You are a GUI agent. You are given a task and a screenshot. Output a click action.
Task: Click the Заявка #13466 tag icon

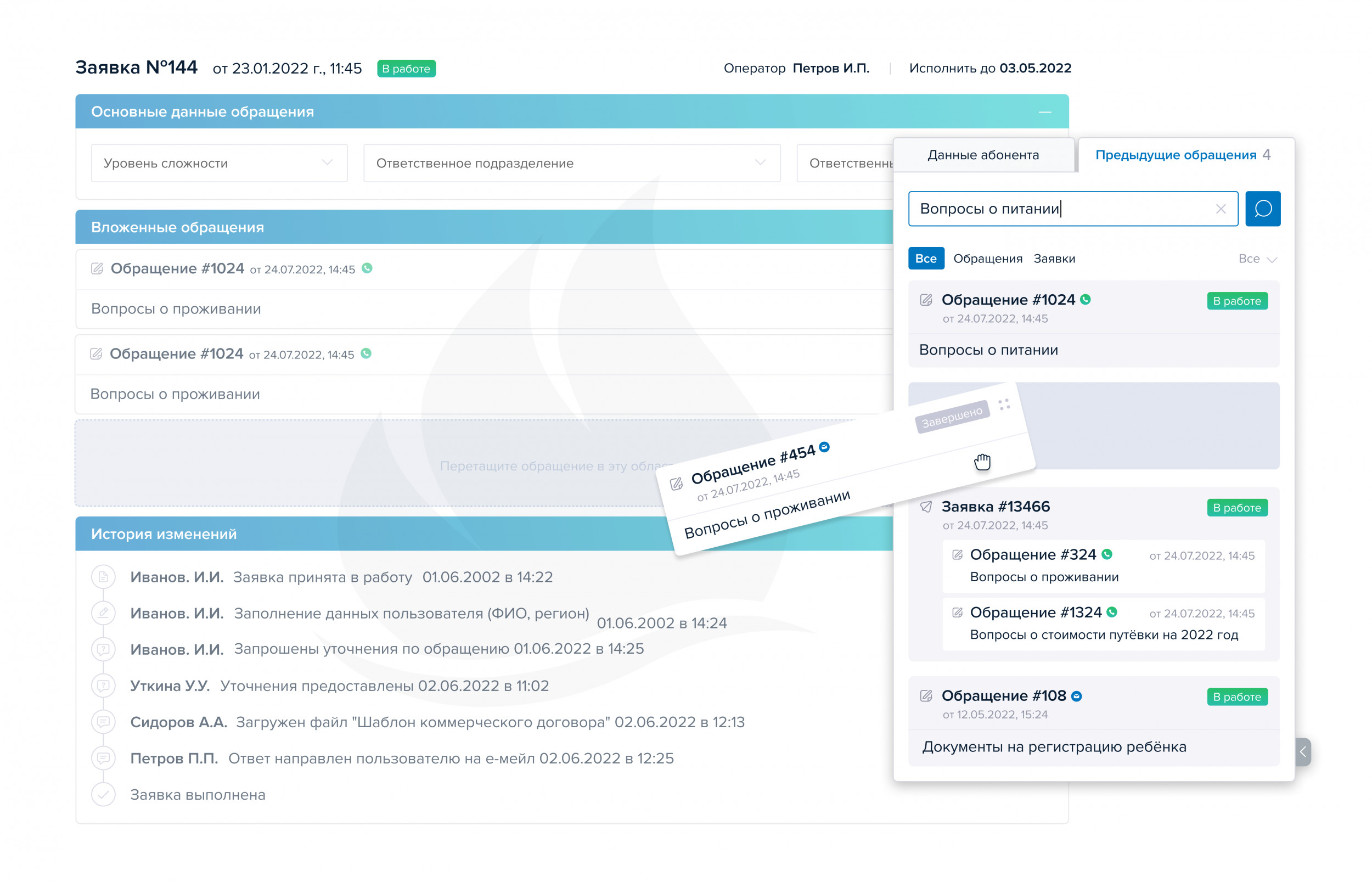click(926, 507)
